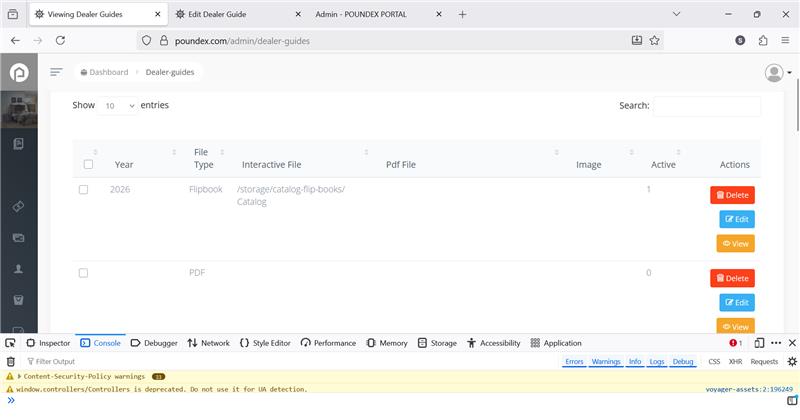Click into the table Search field
The width and height of the screenshot is (800, 420).
706,106
